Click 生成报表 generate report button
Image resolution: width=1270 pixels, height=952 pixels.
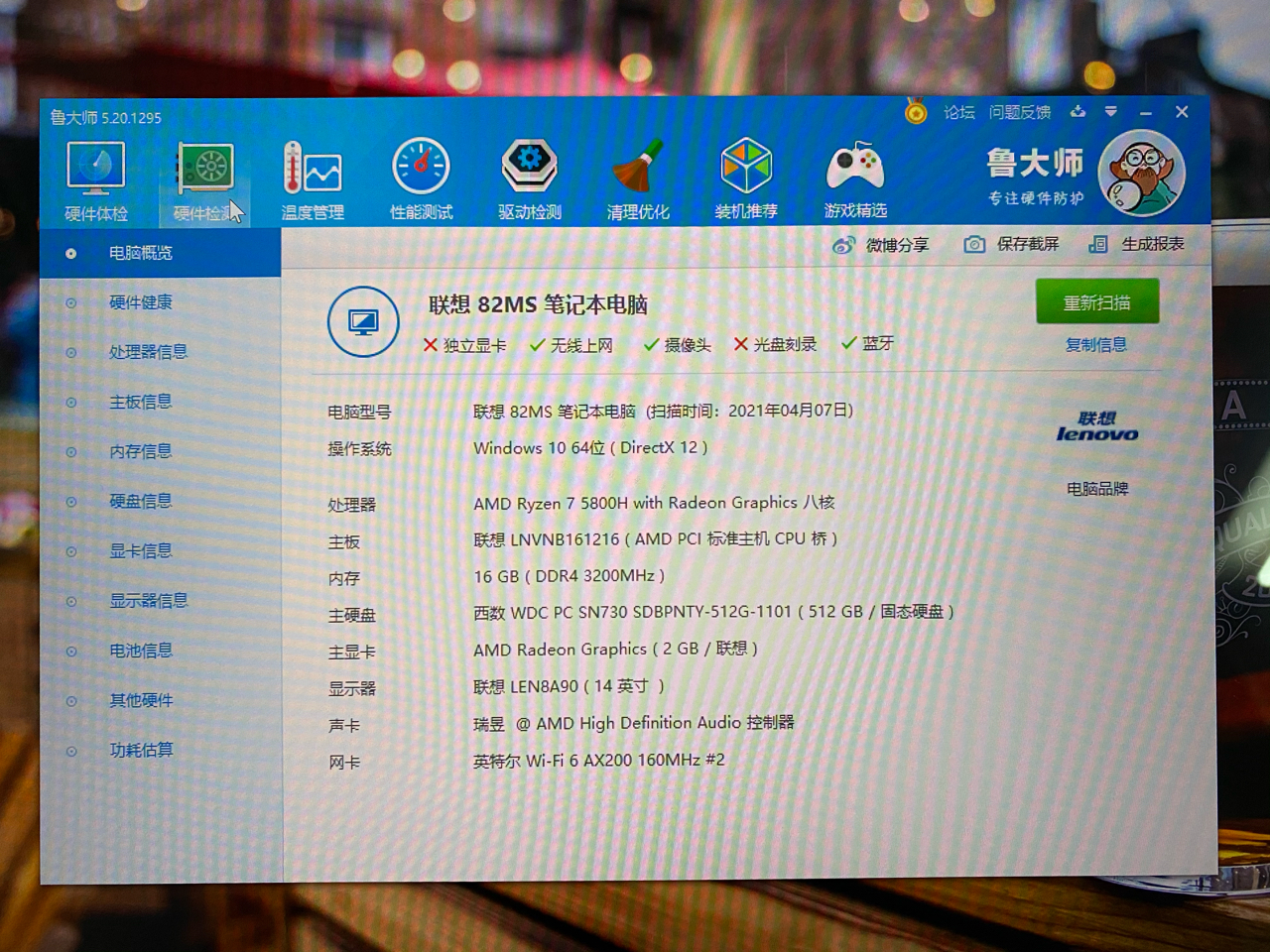[1136, 244]
